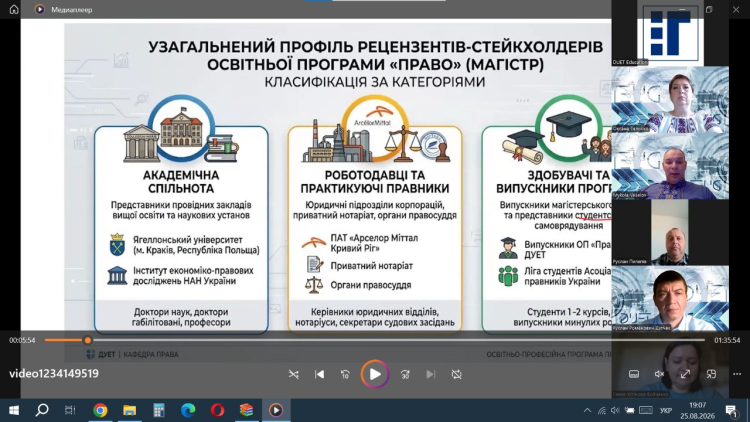Click the total duration 01:35:54
The width and height of the screenshot is (750, 422).
727,341
